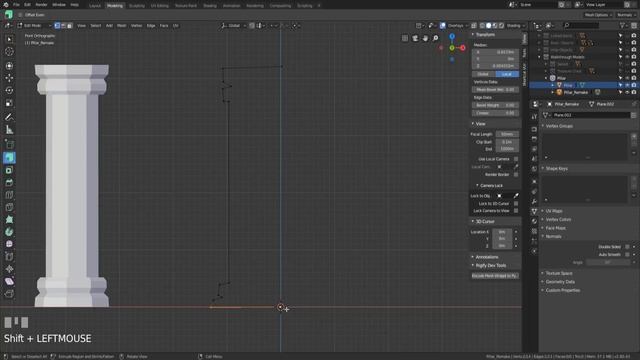Image resolution: width=640 pixels, height=360 pixels.
Task: Toggle Auto Smooth checkbox
Action: click(x=627, y=254)
